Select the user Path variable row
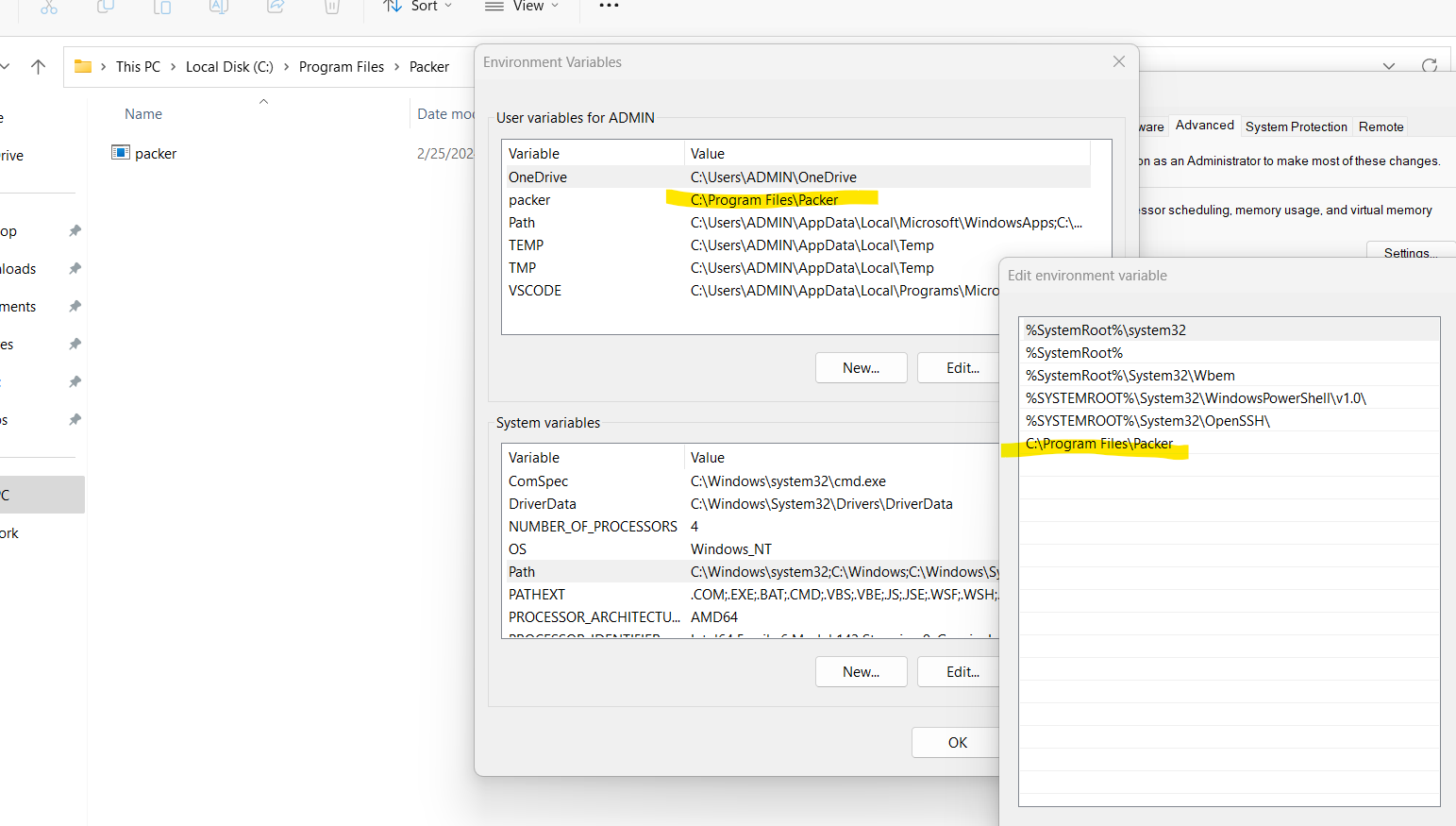Image resolution: width=1456 pixels, height=826 pixels. click(x=797, y=222)
